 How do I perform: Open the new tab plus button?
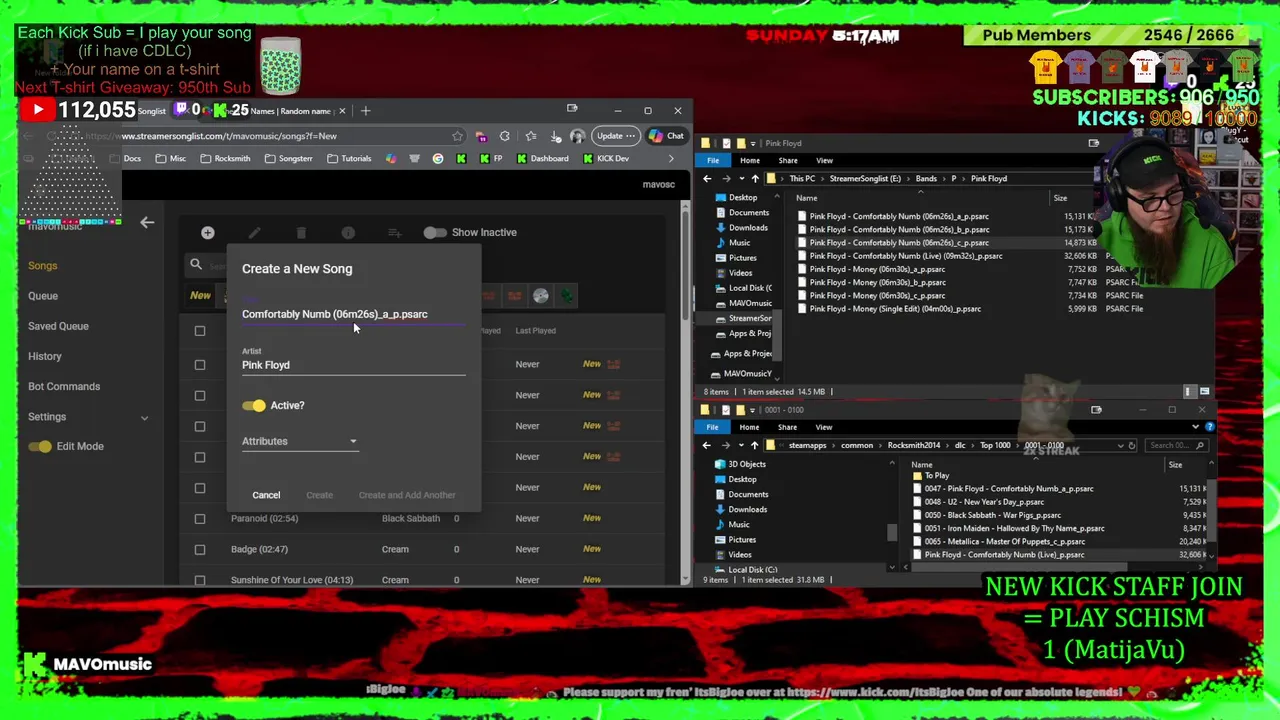click(365, 111)
